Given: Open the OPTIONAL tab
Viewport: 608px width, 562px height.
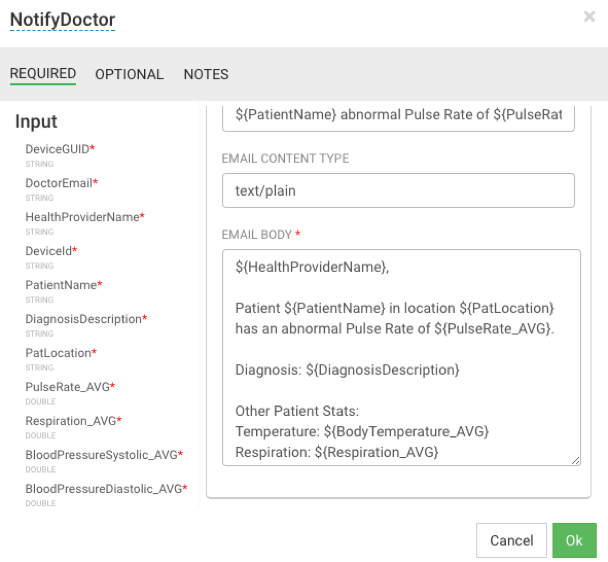Looking at the screenshot, I should click(129, 74).
